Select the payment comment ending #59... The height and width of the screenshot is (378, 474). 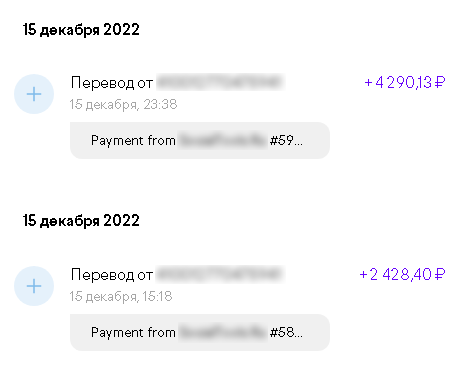click(200, 140)
